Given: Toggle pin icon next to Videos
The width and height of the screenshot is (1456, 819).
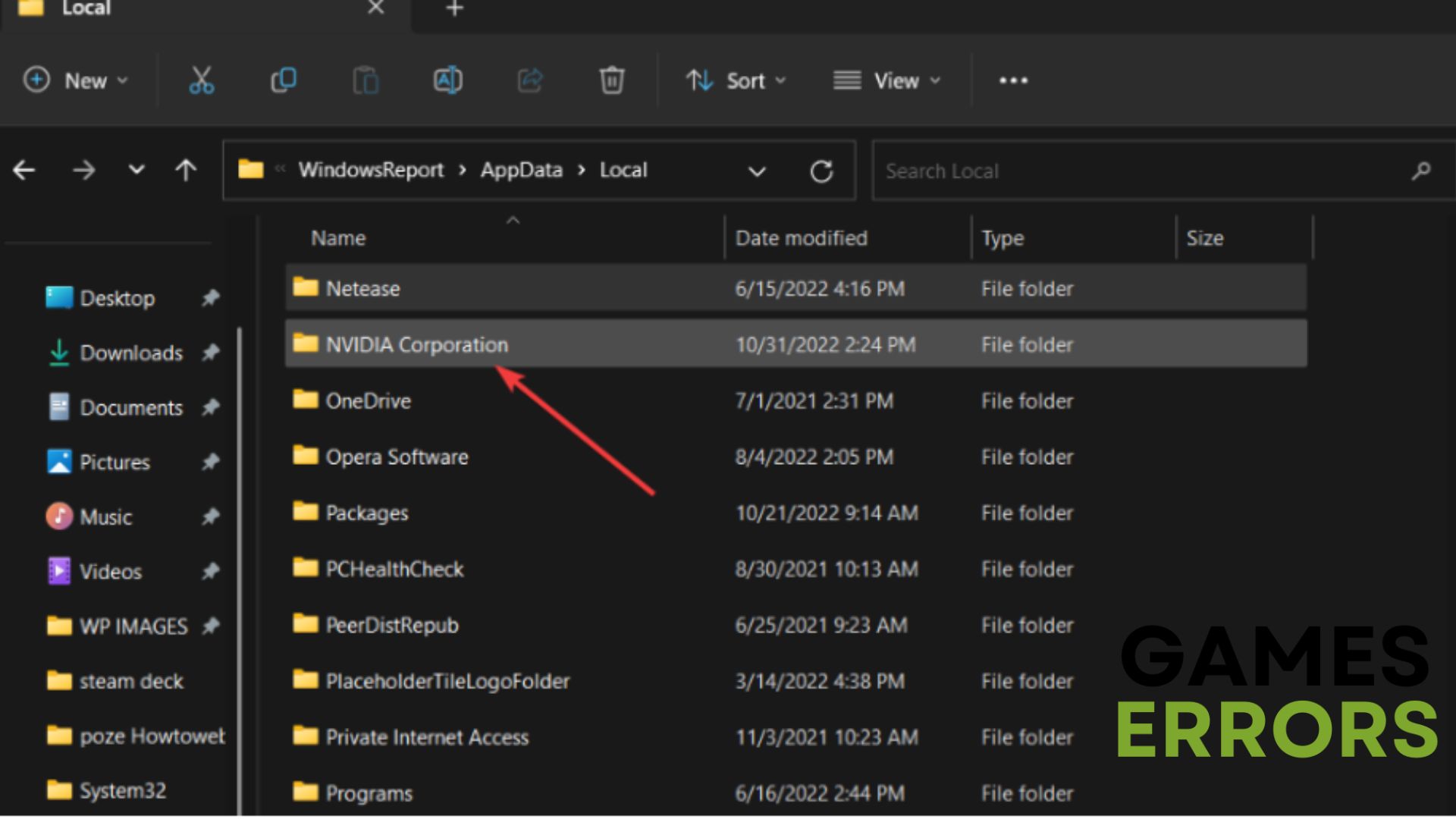Looking at the screenshot, I should coord(211,571).
